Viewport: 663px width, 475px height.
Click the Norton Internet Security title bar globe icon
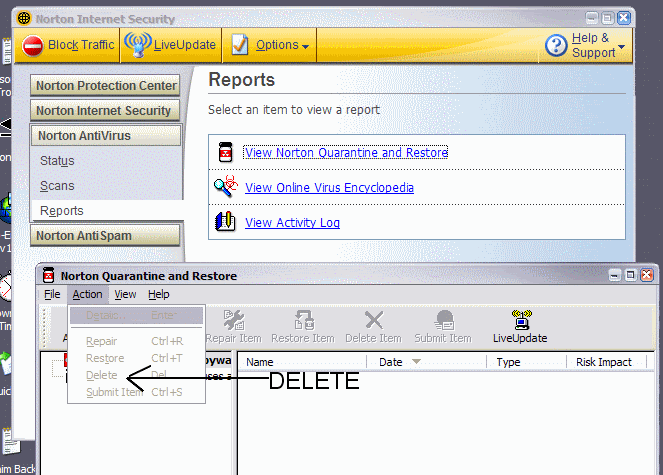[24, 18]
